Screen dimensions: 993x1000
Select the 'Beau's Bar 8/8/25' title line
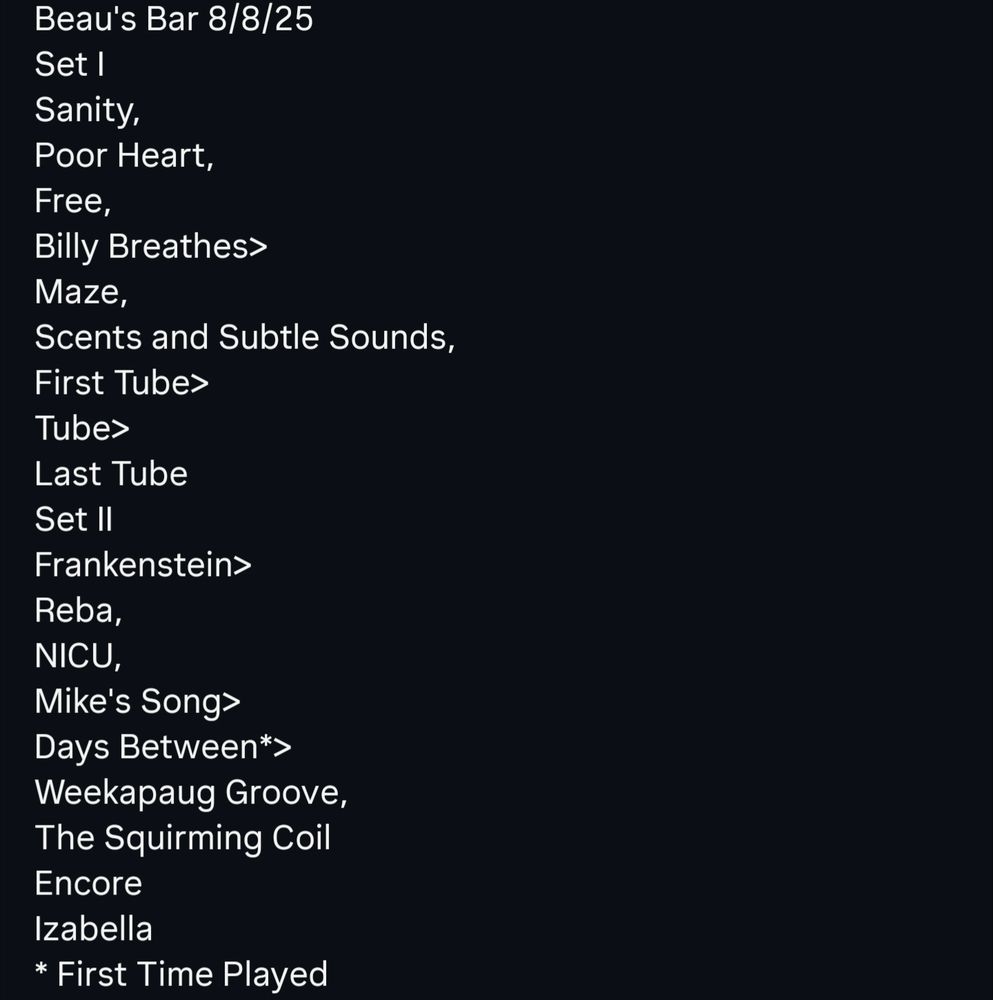click(173, 18)
